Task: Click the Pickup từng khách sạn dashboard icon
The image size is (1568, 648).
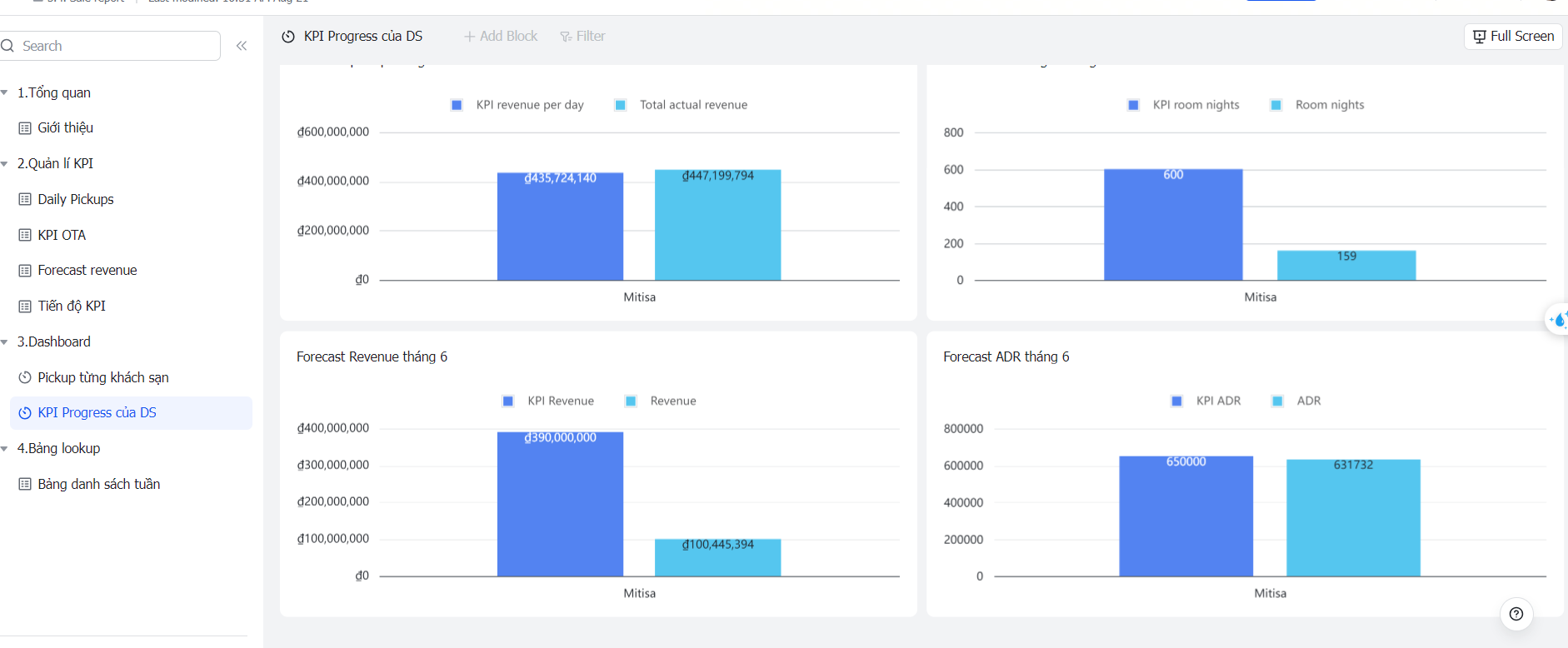Action: pyautogui.click(x=25, y=377)
